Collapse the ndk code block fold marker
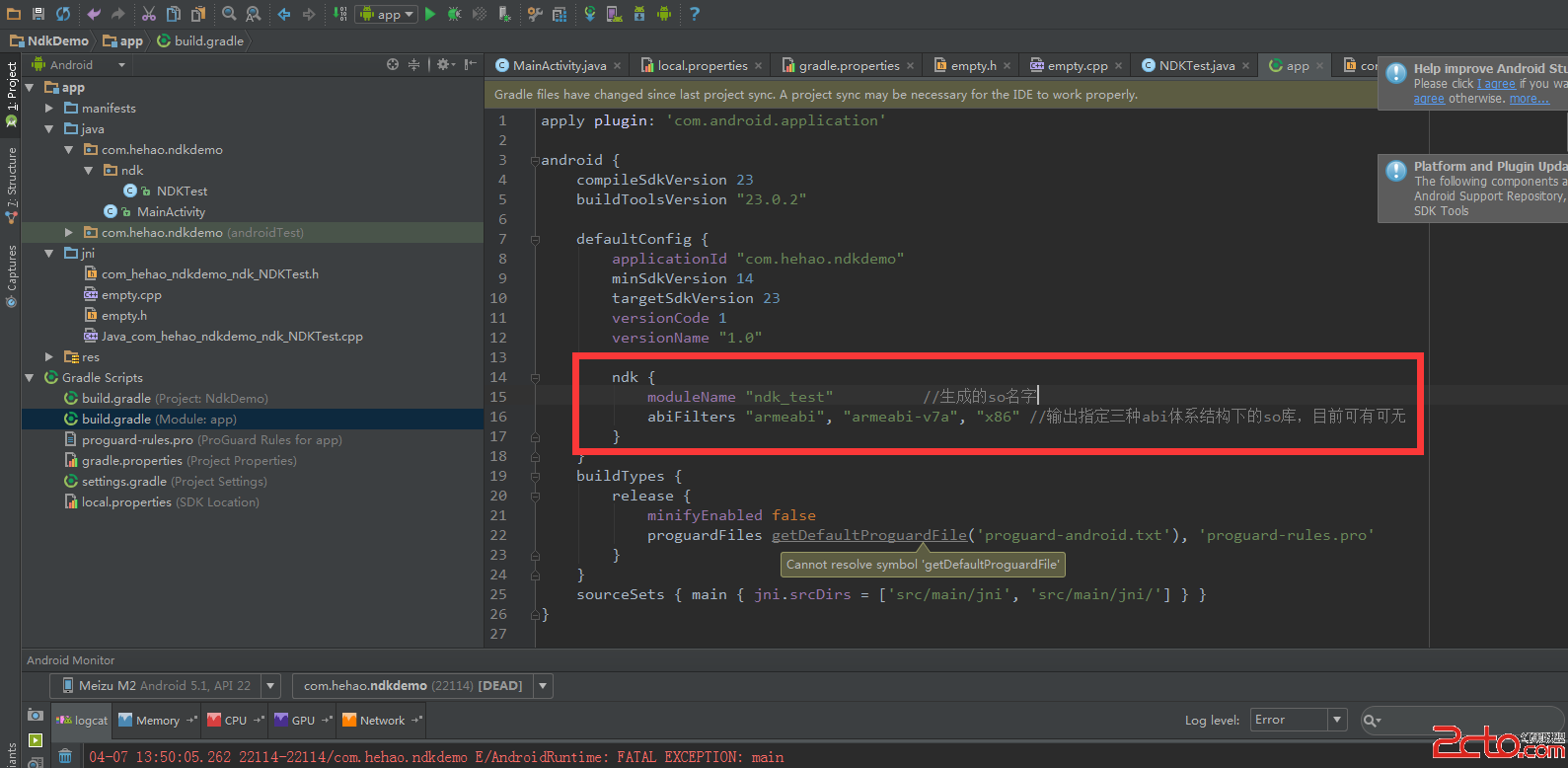Viewport: 1568px width, 768px height. tap(535, 377)
